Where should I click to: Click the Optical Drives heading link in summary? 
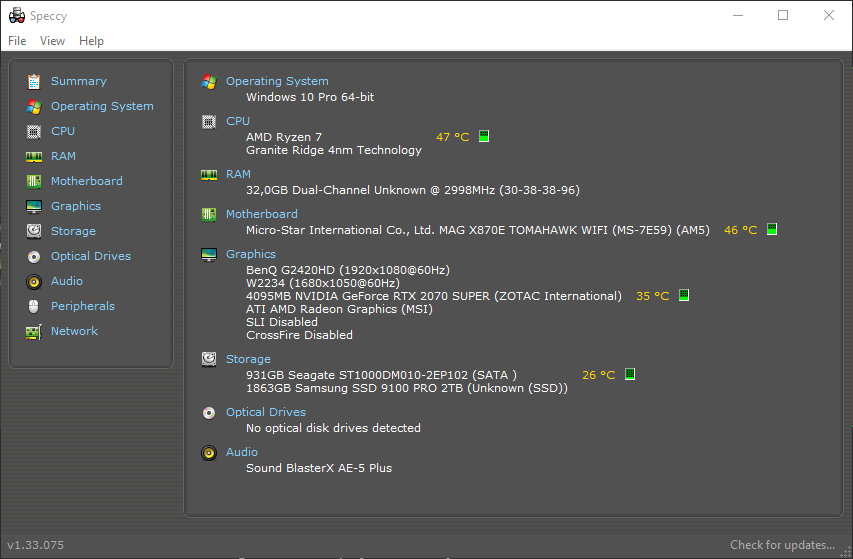(x=265, y=412)
